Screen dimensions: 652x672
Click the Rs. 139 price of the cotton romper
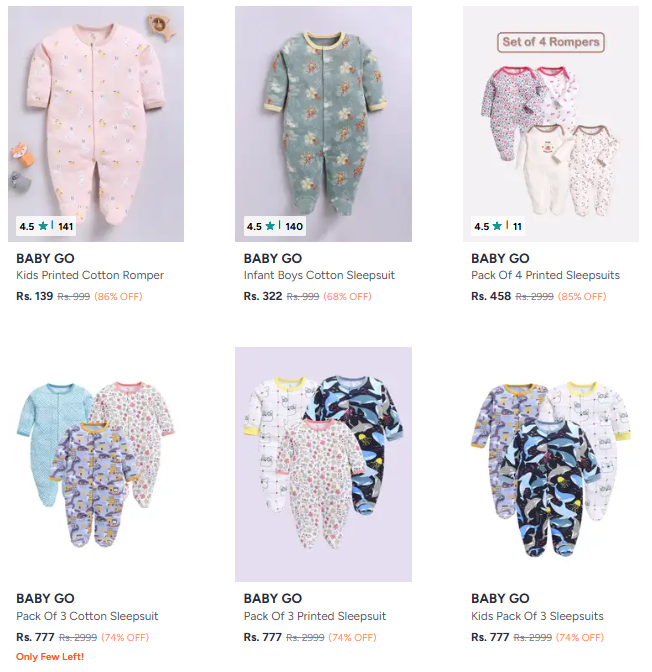tap(35, 296)
